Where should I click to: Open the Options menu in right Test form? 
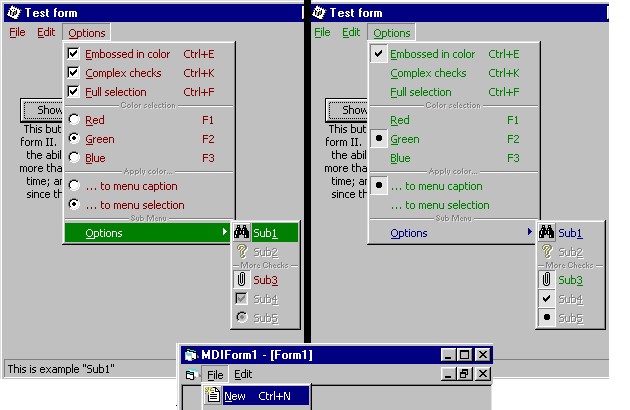[x=391, y=32]
